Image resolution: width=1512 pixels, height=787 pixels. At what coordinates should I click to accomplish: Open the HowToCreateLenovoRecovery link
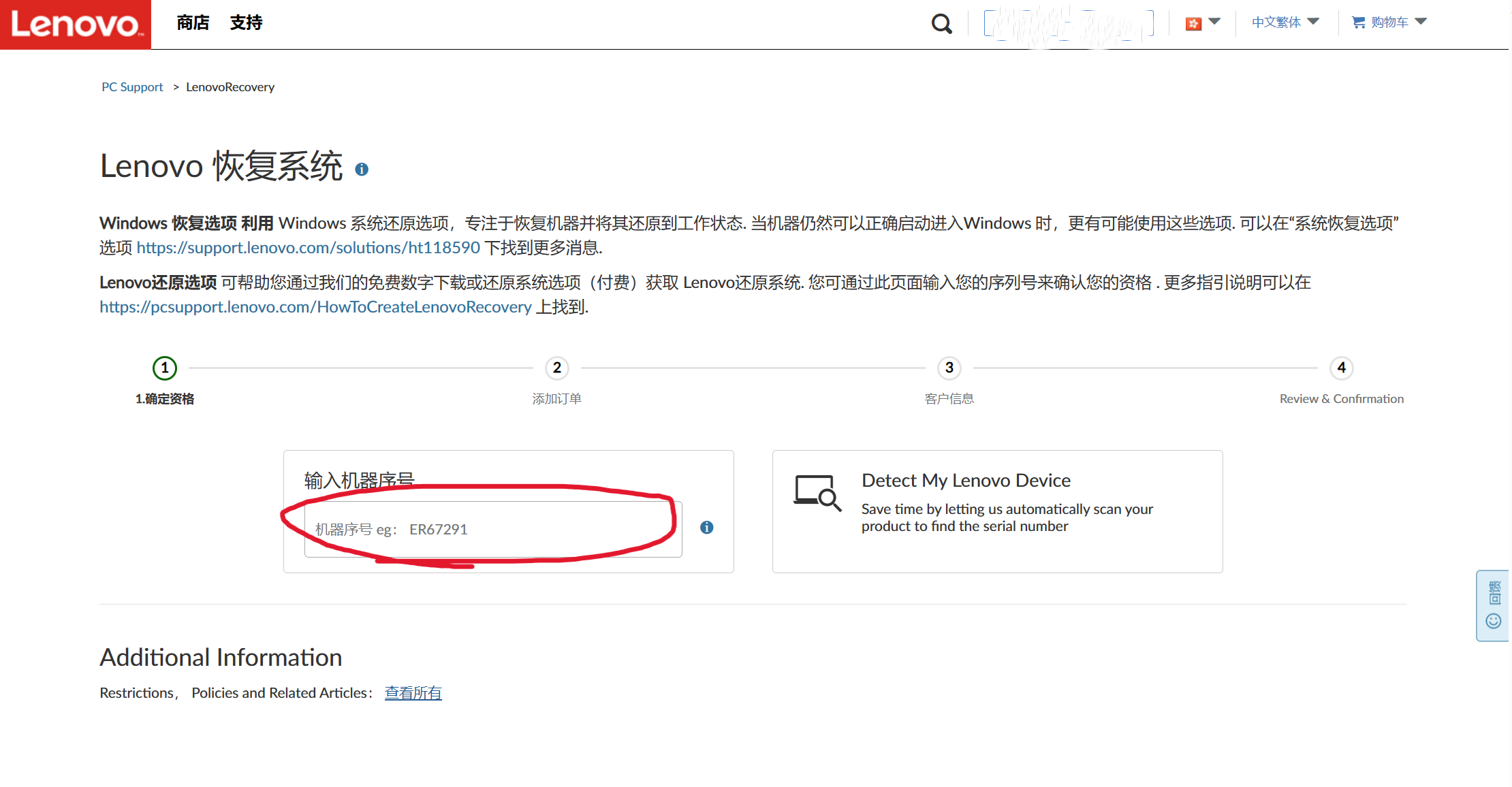coord(315,307)
